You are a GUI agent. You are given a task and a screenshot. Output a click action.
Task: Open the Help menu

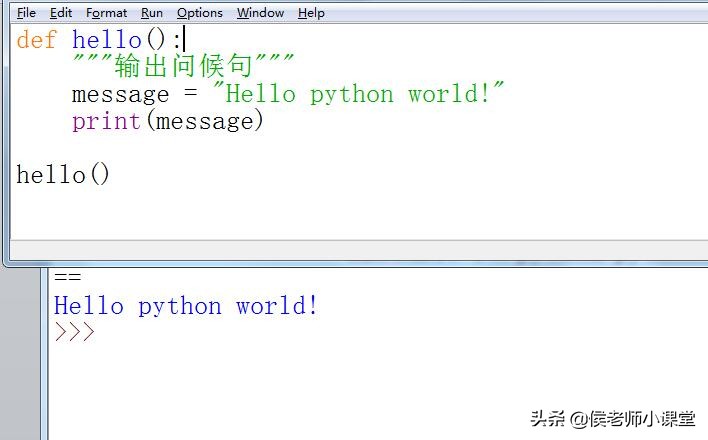(311, 13)
